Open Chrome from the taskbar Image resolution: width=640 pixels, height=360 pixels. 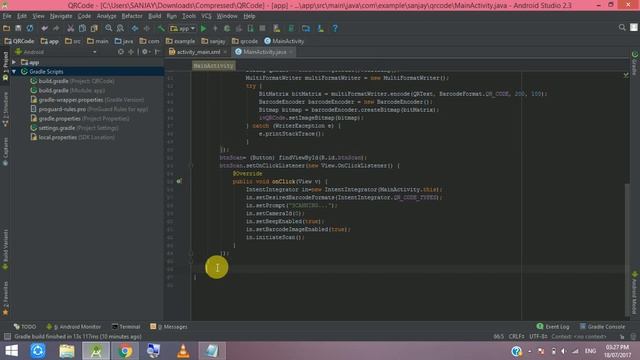pyautogui.click(x=125, y=351)
